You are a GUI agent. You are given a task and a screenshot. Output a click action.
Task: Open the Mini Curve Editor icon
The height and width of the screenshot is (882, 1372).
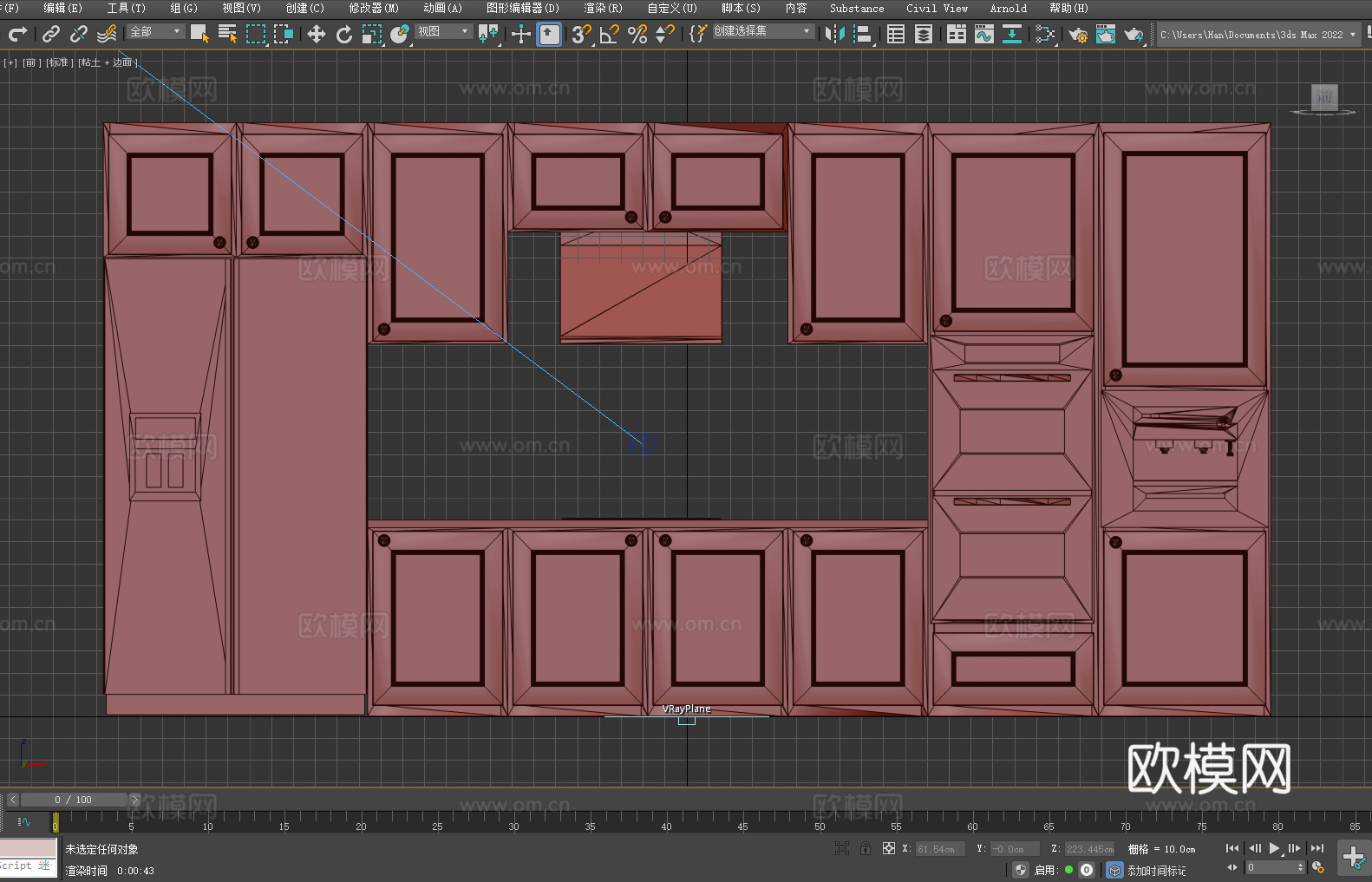(x=24, y=821)
